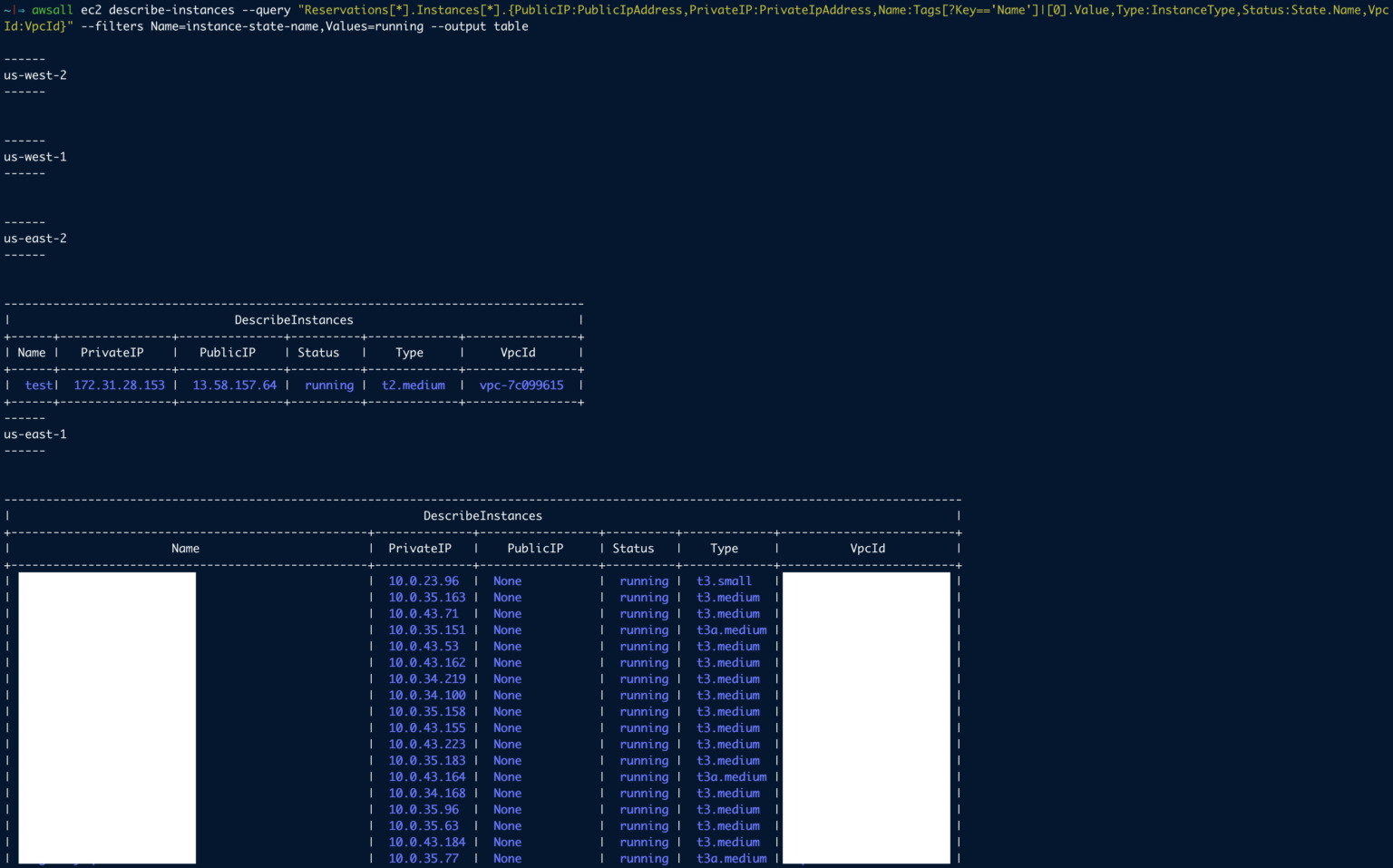Select the us-east-2 region header

(34, 238)
